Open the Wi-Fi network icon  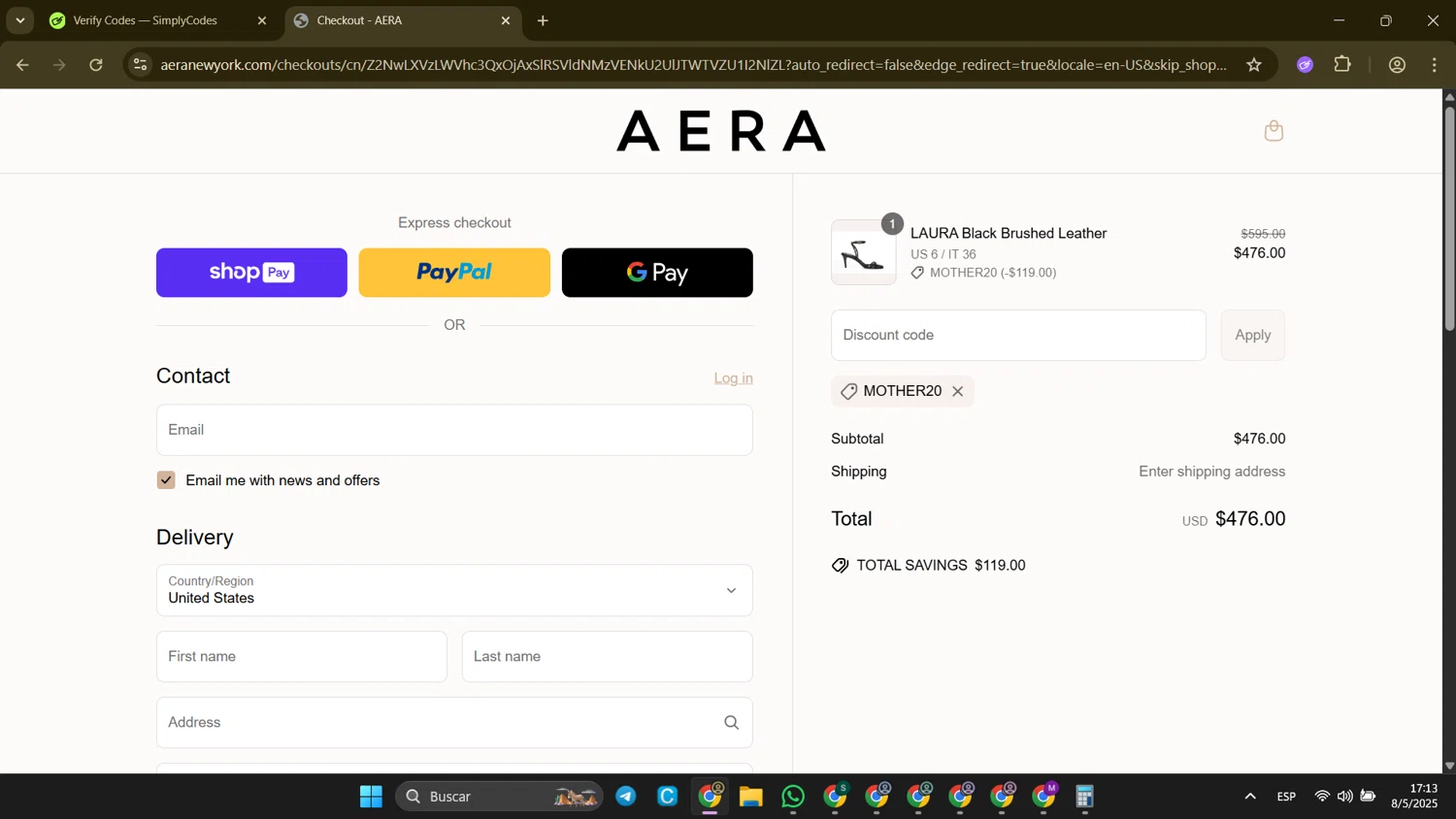[1322, 797]
